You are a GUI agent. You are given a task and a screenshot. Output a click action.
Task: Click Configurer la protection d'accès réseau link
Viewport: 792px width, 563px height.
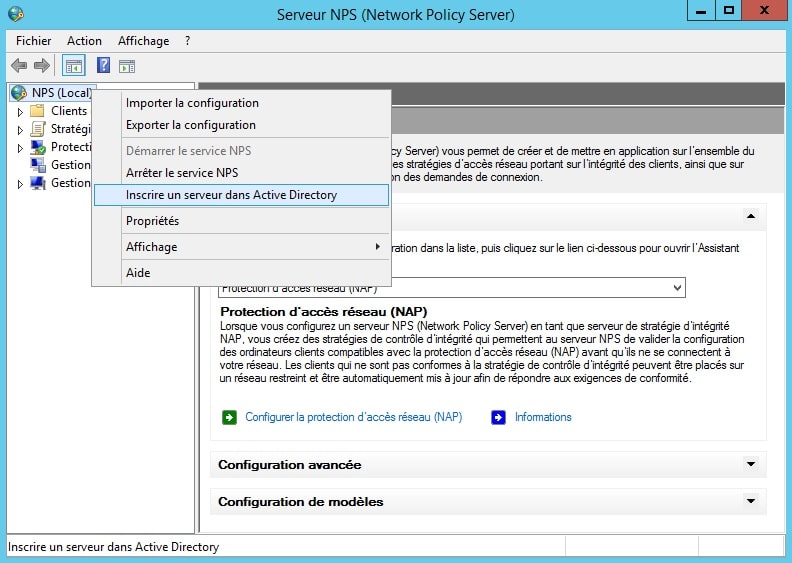click(x=354, y=417)
